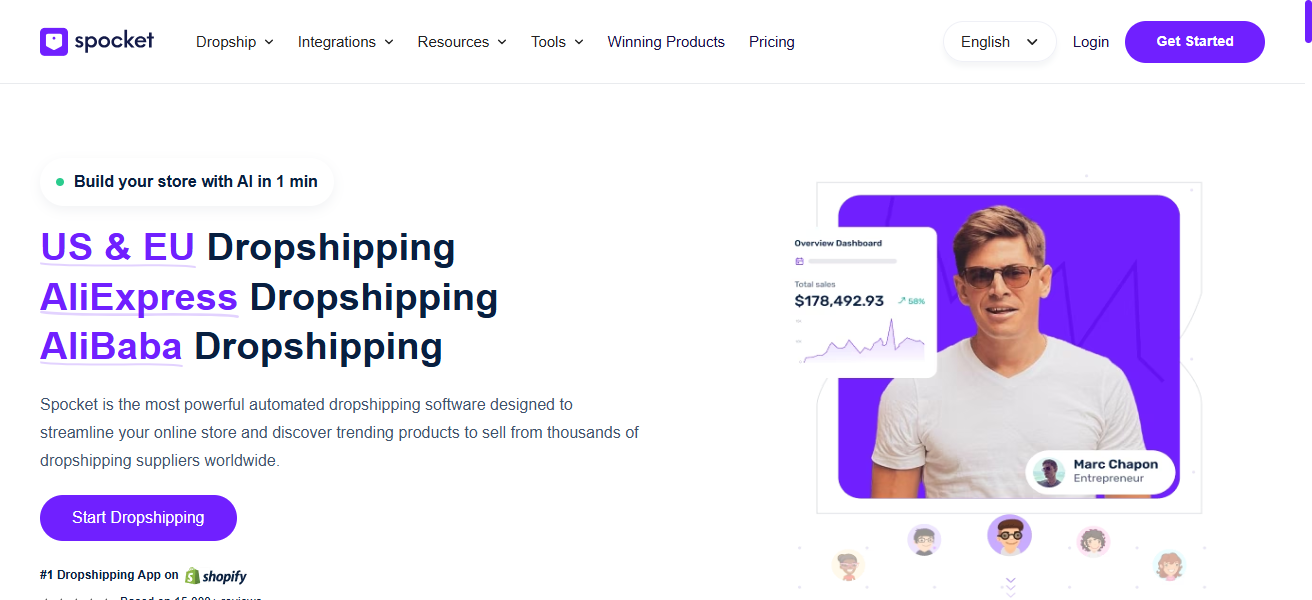Select the leftmost cartoon avatar

tap(848, 566)
